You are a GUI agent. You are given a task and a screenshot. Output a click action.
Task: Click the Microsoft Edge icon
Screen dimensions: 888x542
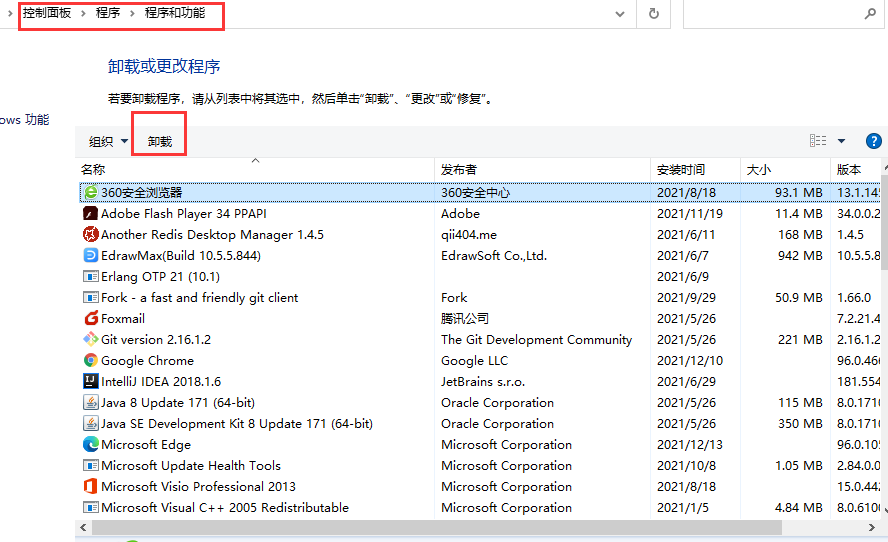[91, 444]
